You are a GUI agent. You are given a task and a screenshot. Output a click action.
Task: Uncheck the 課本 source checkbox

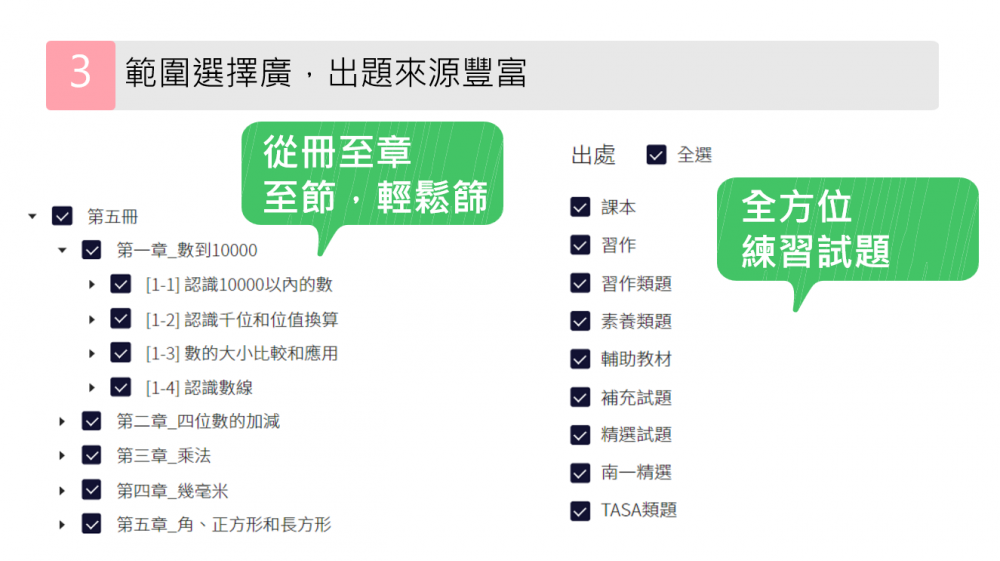point(580,207)
